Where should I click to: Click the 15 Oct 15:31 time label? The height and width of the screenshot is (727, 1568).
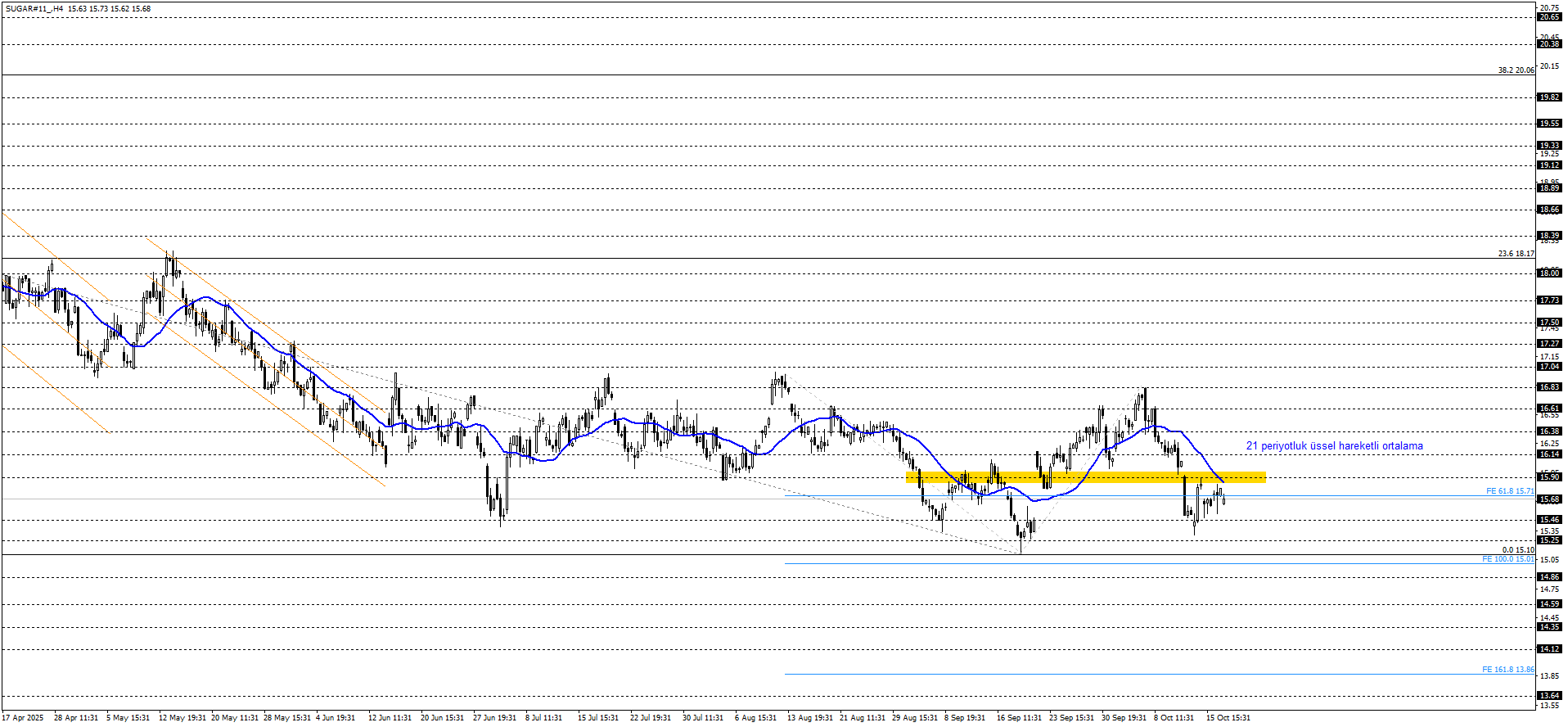click(1228, 718)
